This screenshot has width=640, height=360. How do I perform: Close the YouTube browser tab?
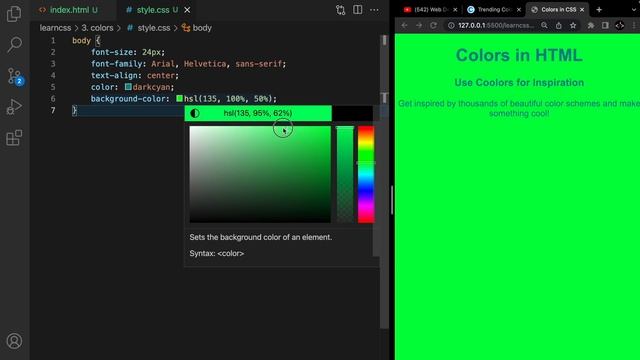pyautogui.click(x=455, y=9)
